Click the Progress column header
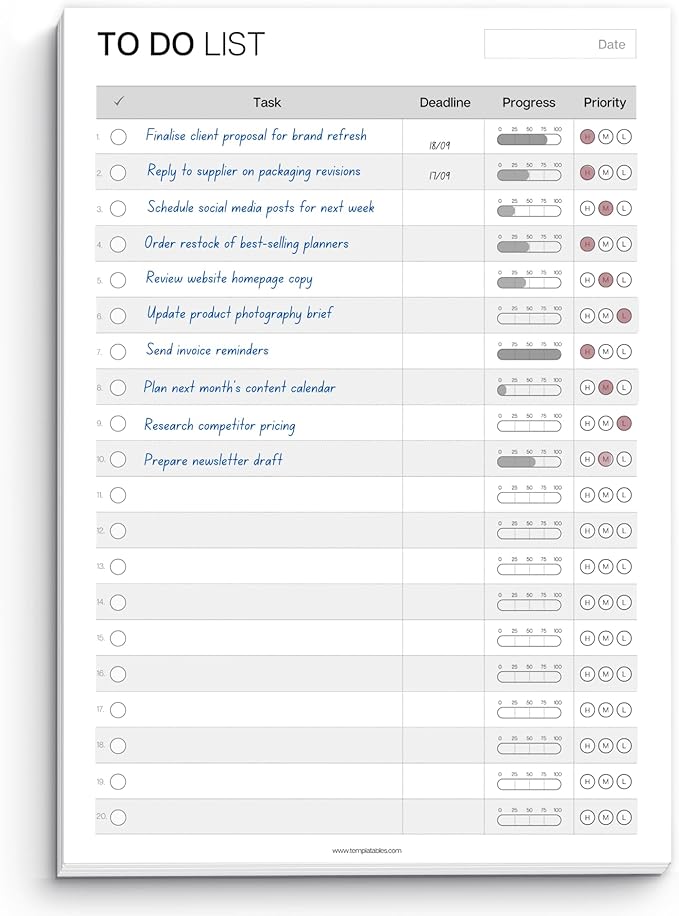679x916 pixels. [x=529, y=103]
